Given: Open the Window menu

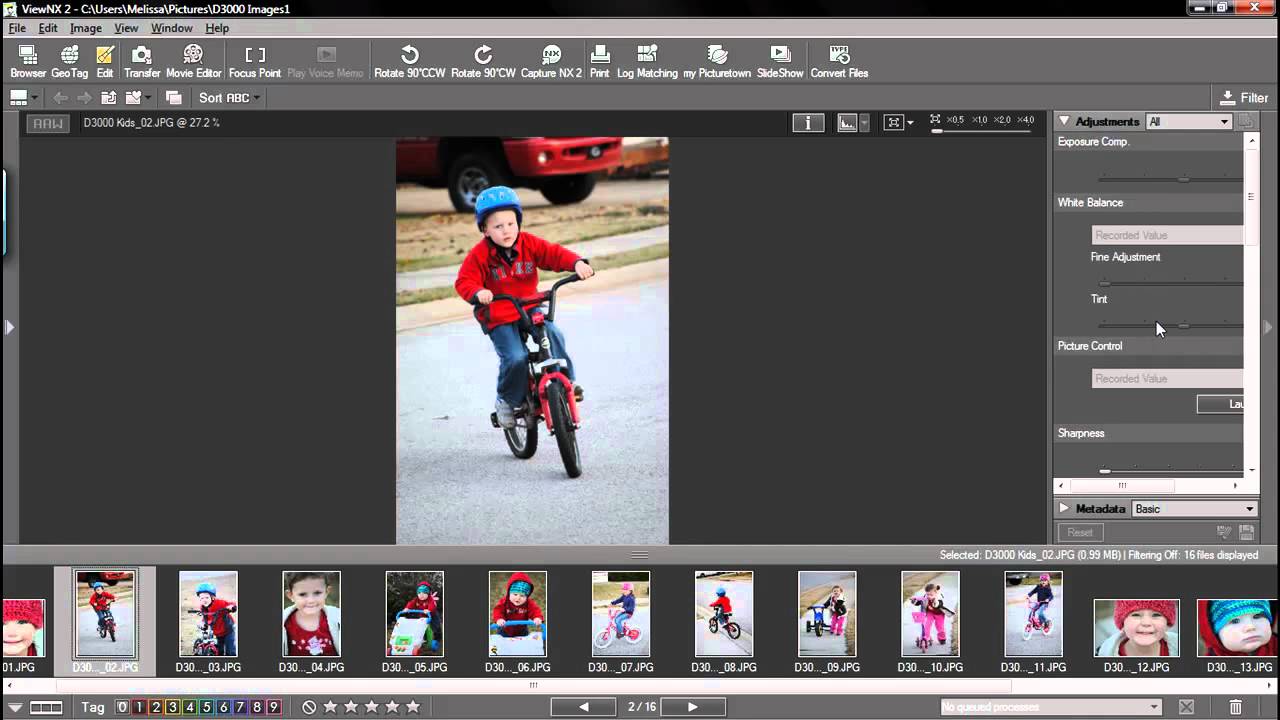Looking at the screenshot, I should tap(171, 28).
